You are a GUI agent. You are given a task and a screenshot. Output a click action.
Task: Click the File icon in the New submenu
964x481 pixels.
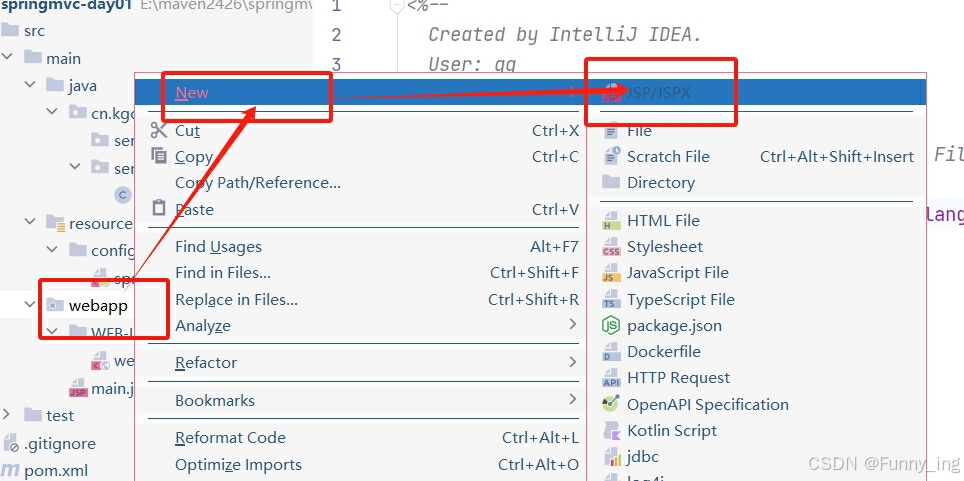pos(611,131)
